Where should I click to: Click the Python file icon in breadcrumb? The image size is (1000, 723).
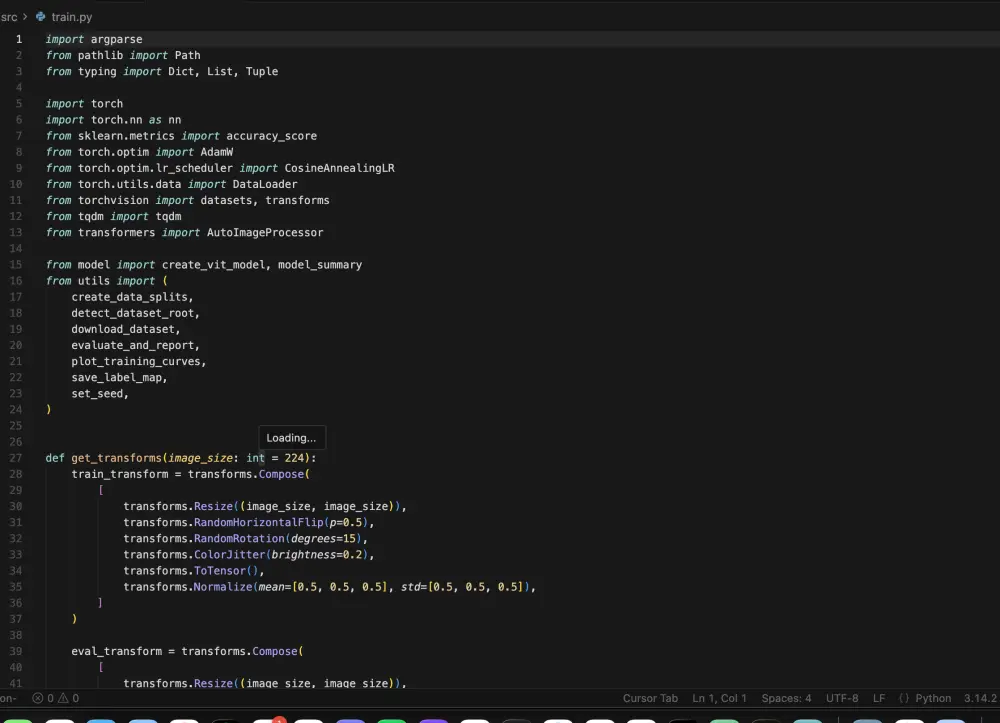tap(40, 17)
